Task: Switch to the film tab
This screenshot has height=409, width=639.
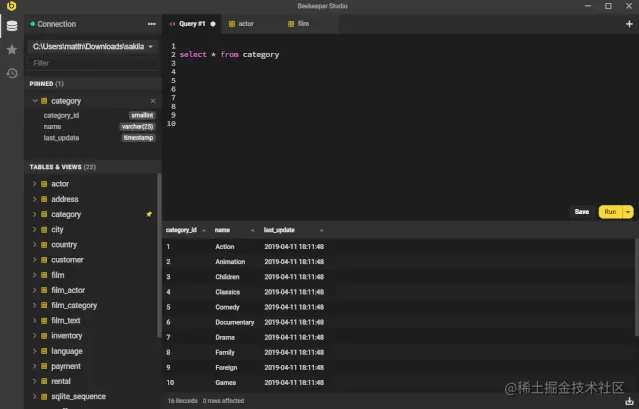Action: [x=303, y=24]
